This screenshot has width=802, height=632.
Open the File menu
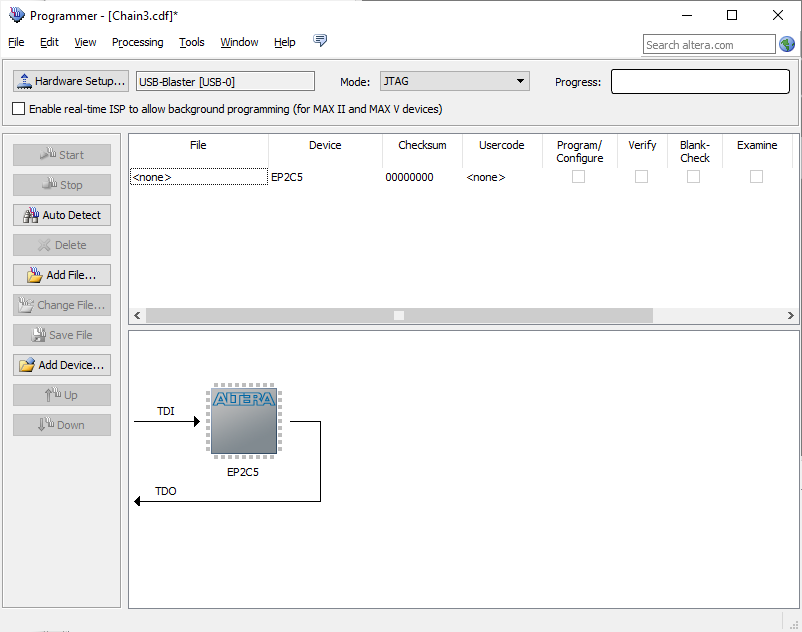pyautogui.click(x=16, y=42)
